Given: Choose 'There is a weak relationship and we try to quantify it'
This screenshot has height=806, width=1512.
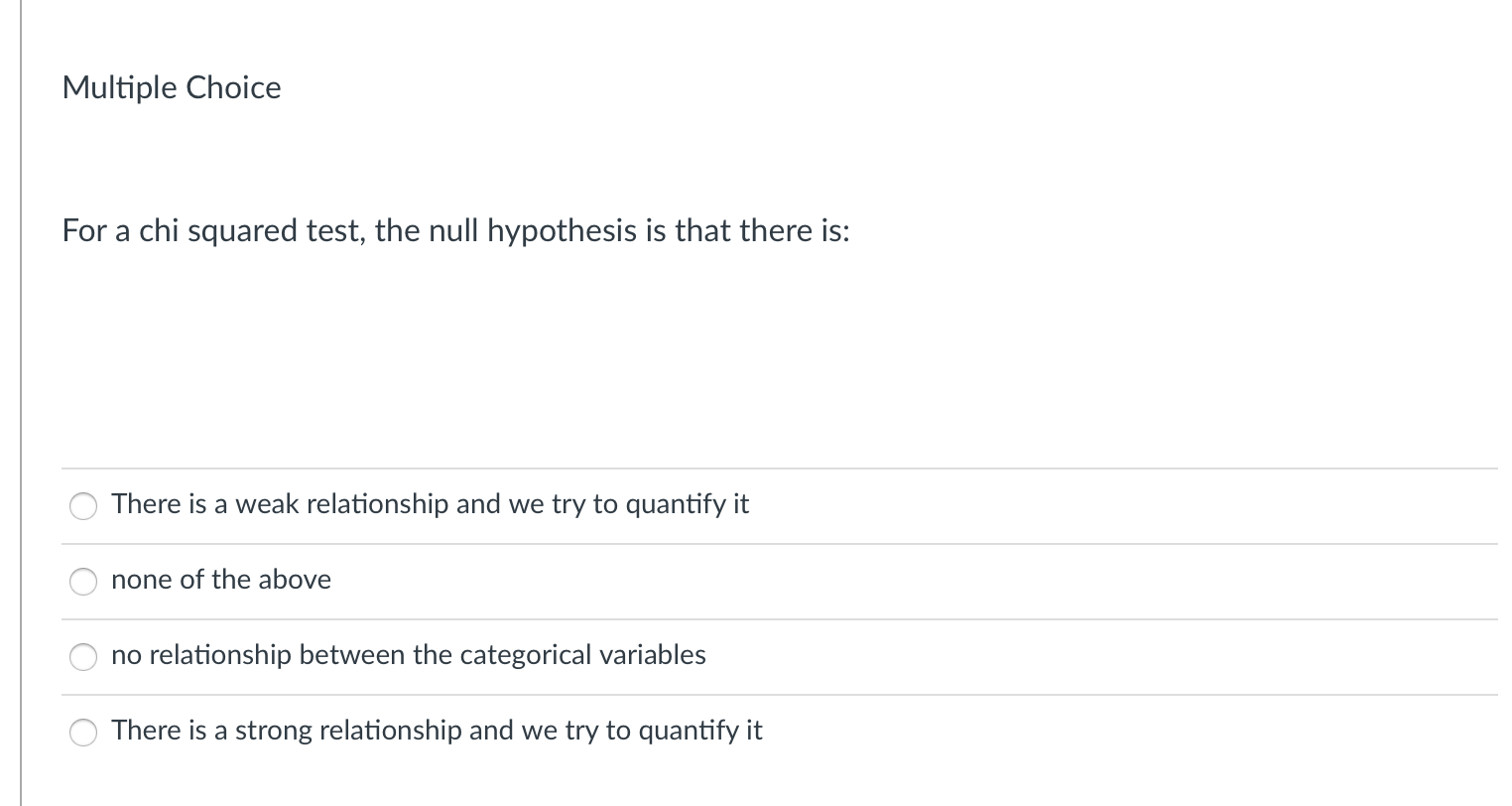Looking at the screenshot, I should coord(83,506).
